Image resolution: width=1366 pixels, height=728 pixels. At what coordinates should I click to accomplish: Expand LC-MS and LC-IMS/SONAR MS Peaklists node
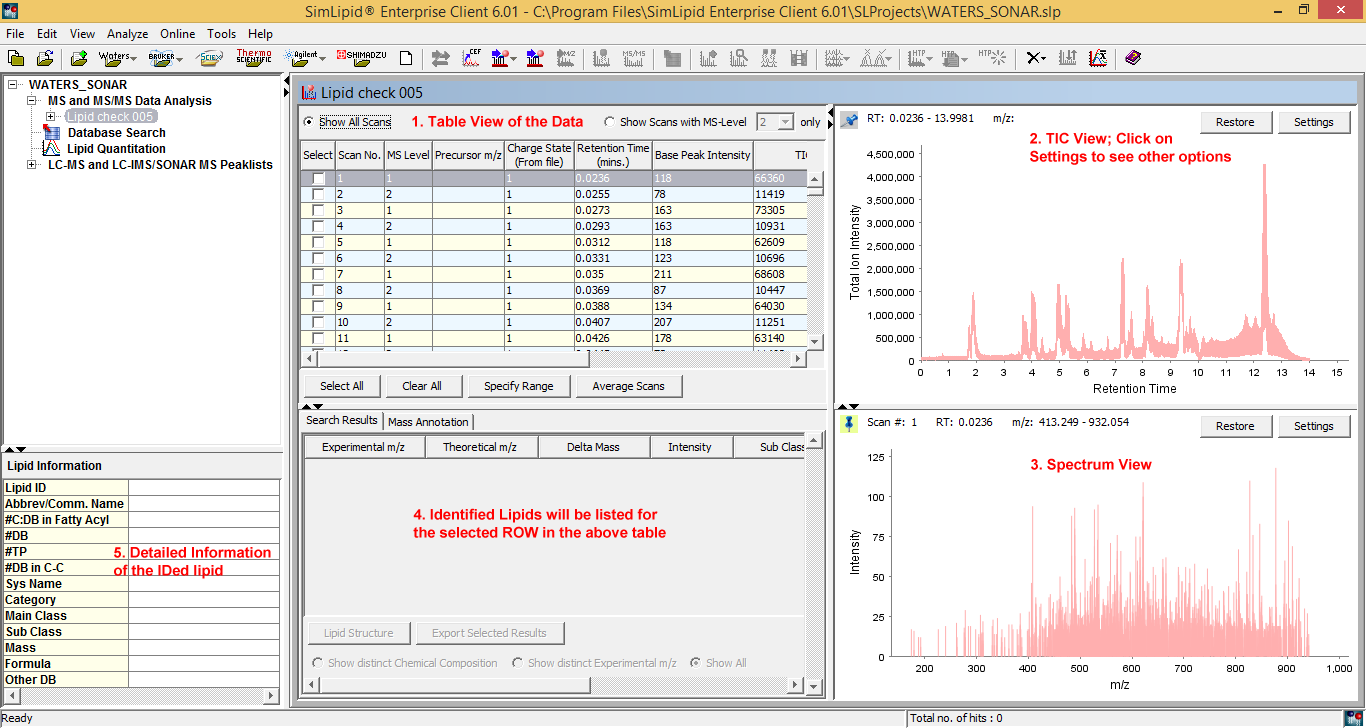[x=32, y=165]
